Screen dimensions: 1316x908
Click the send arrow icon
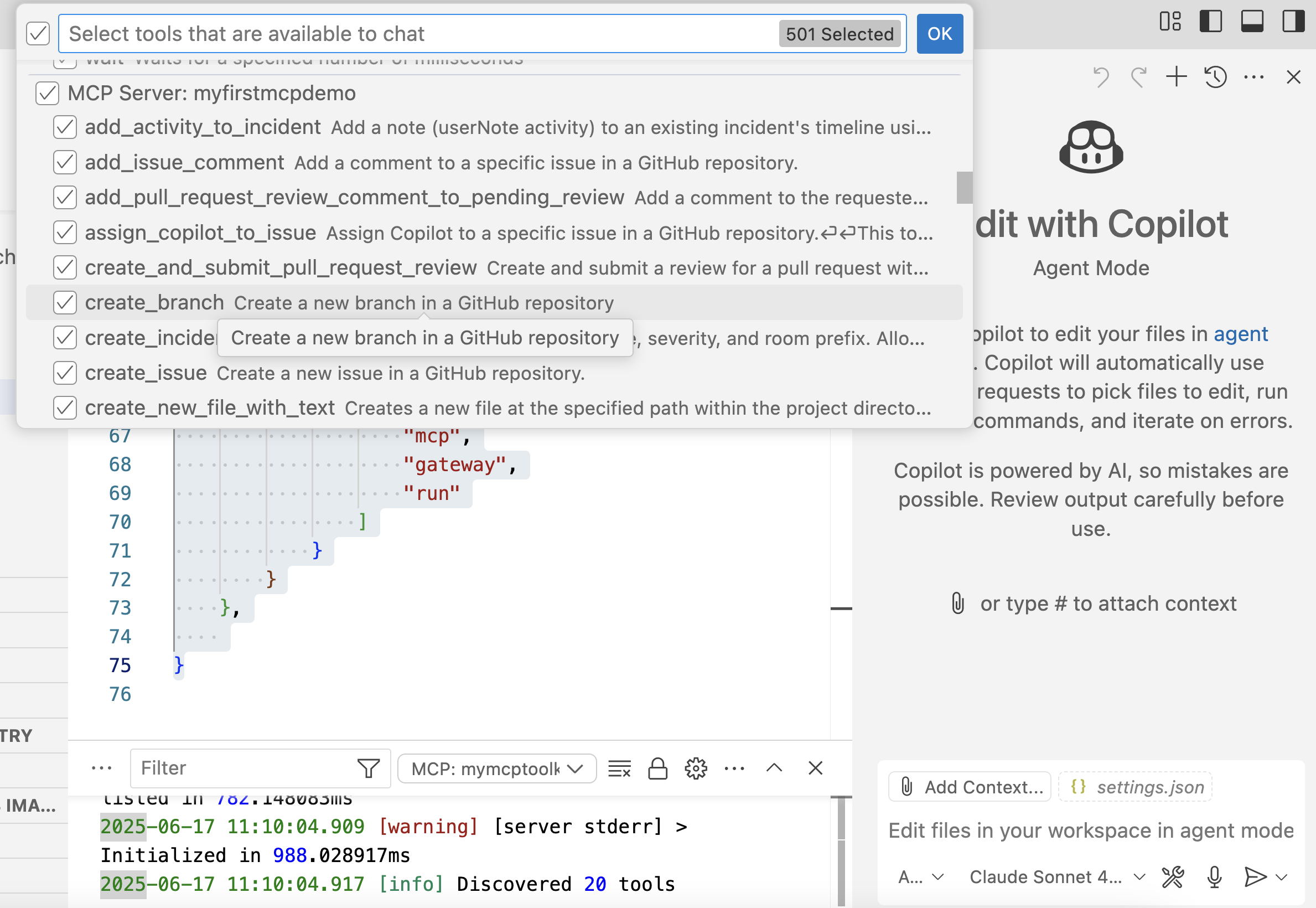tap(1254, 876)
